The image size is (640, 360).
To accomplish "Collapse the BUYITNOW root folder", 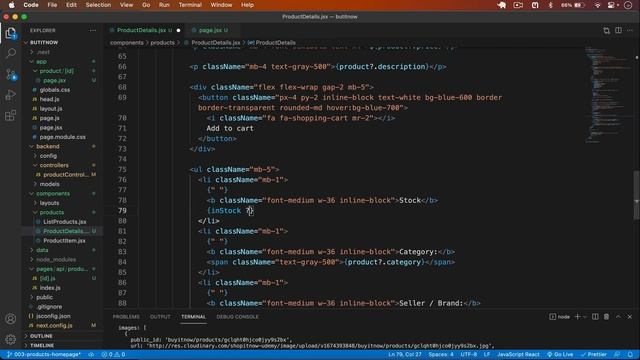I will coord(44,42).
